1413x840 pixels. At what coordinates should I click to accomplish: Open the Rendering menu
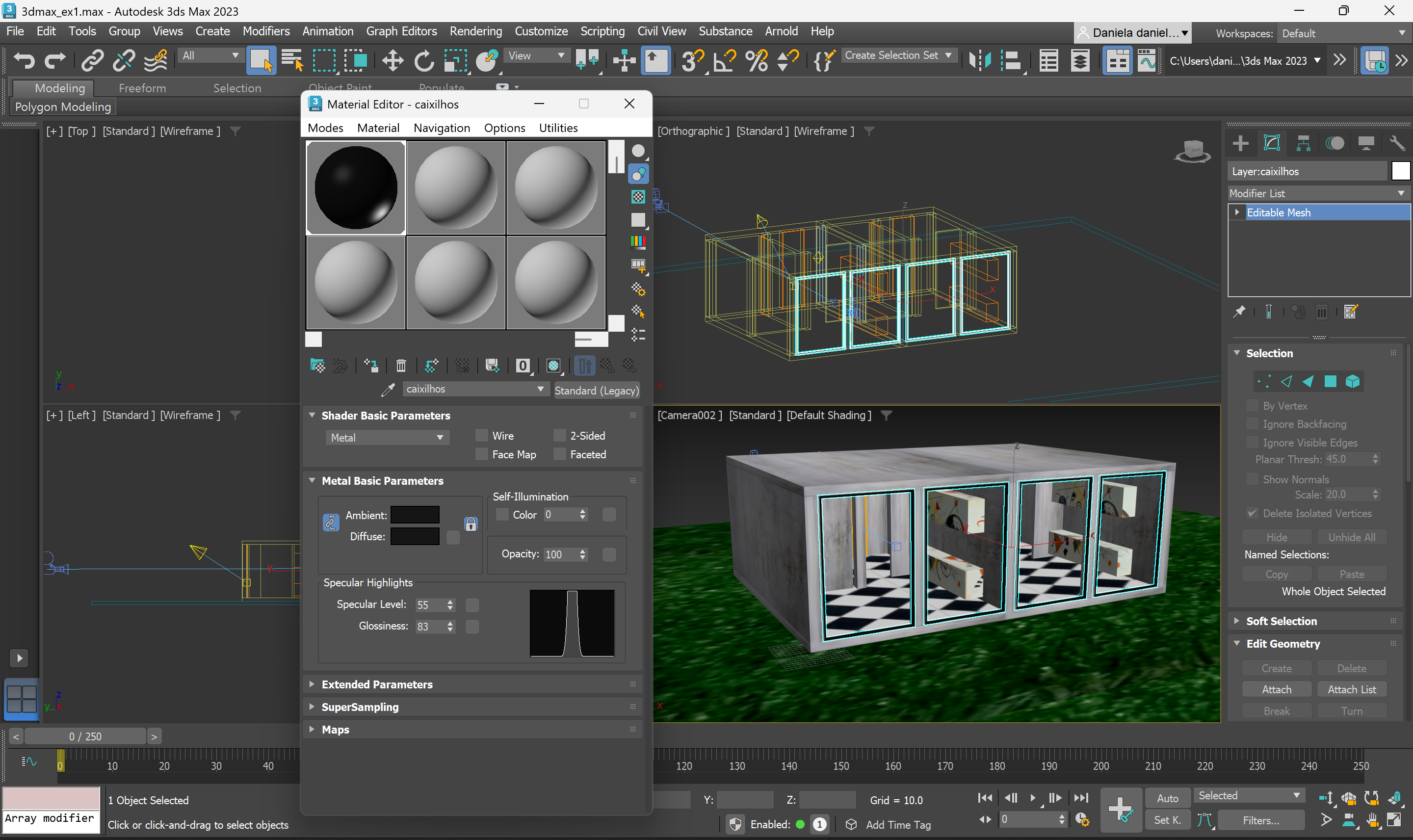(x=475, y=31)
